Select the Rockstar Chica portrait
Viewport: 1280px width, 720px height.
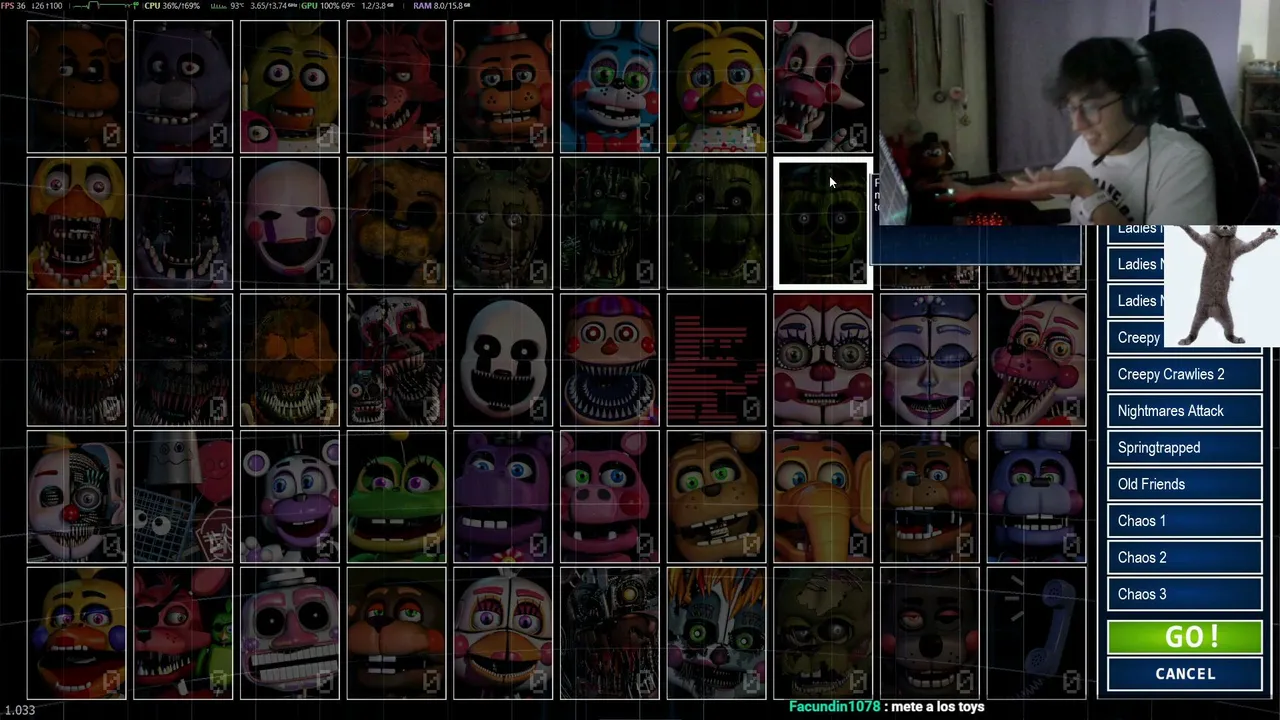pos(76,634)
